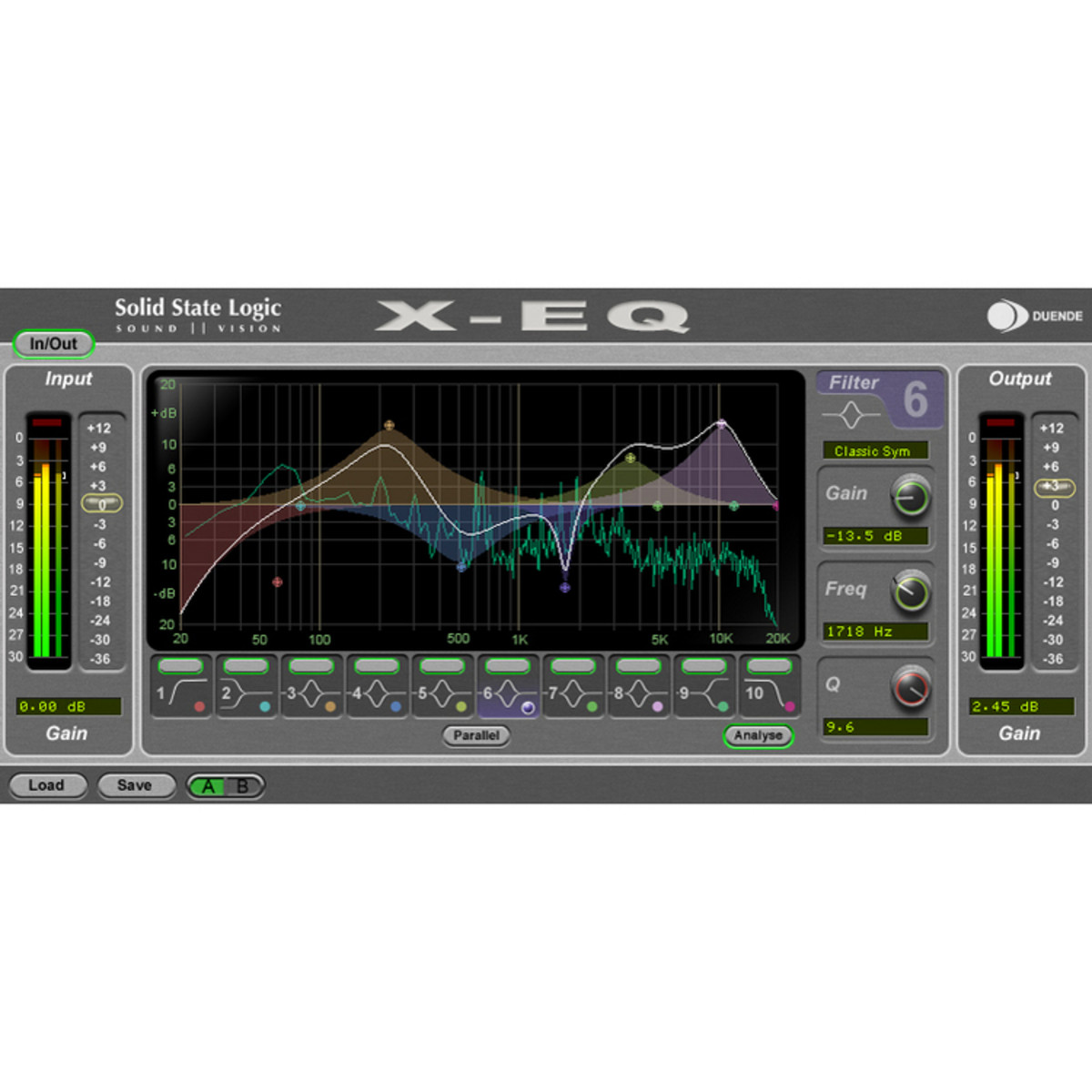Toggle band 6 enable button

508,666
